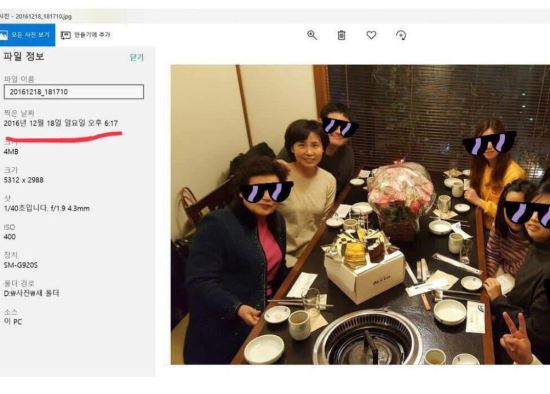This screenshot has width=550, height=394.
Task: Click the source value 이 PC
Action: coord(13,321)
